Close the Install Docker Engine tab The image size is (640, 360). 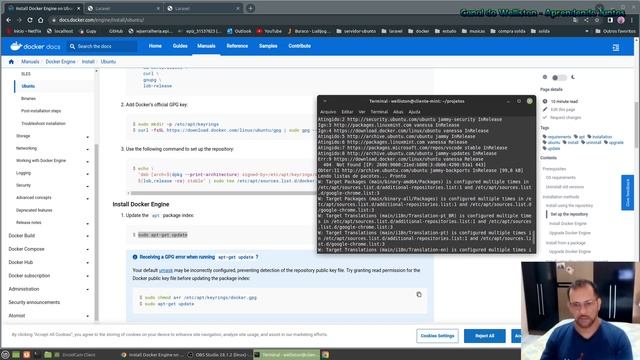pyautogui.click(x=78, y=8)
